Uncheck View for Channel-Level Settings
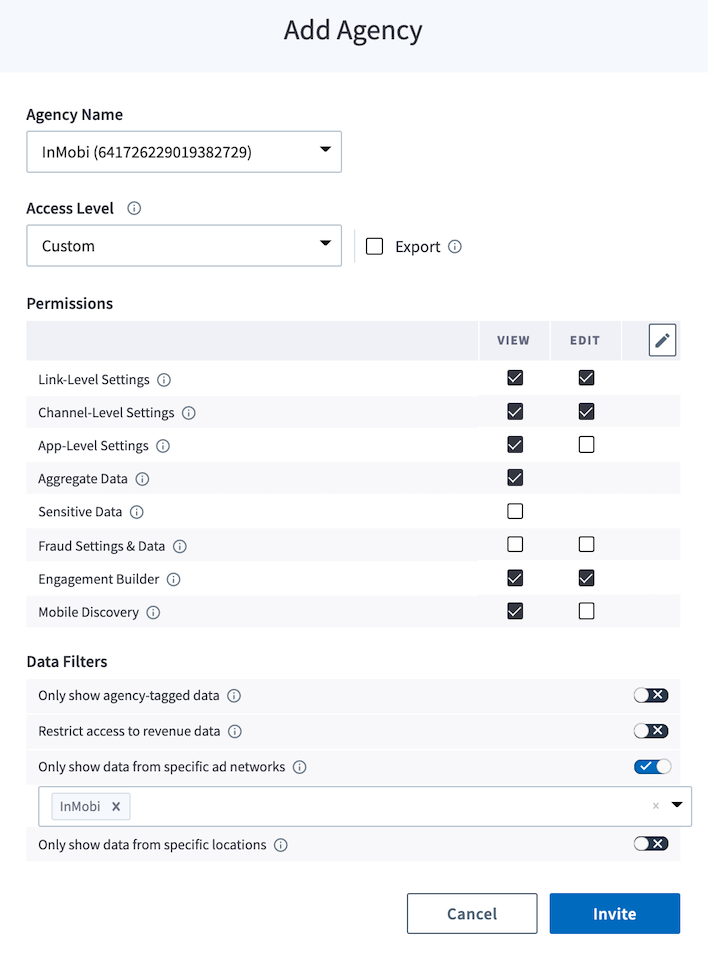The image size is (708, 957). (515, 411)
